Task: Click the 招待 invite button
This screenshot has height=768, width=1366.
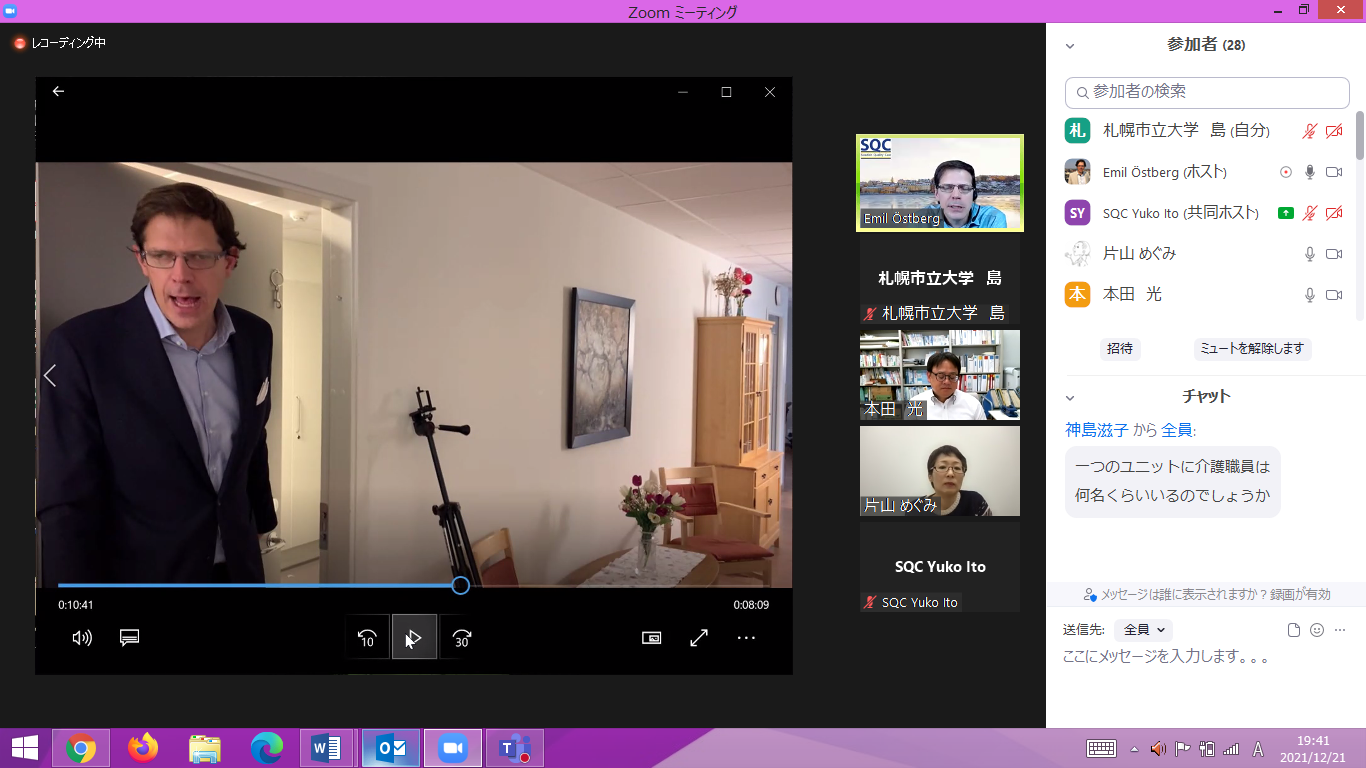Action: coord(1120,349)
